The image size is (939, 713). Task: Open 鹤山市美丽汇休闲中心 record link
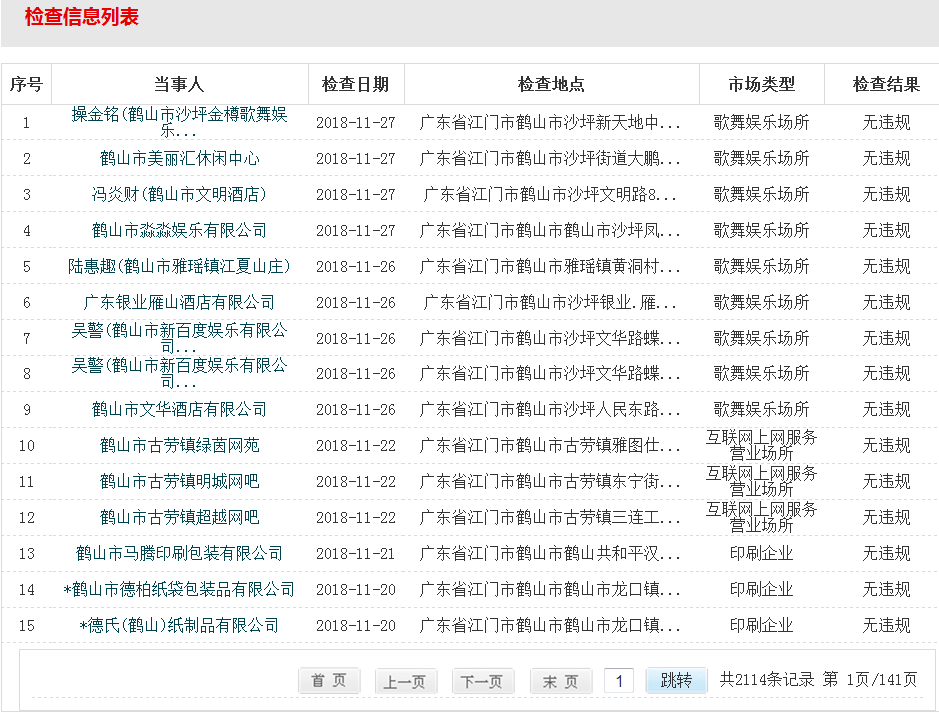(179, 158)
